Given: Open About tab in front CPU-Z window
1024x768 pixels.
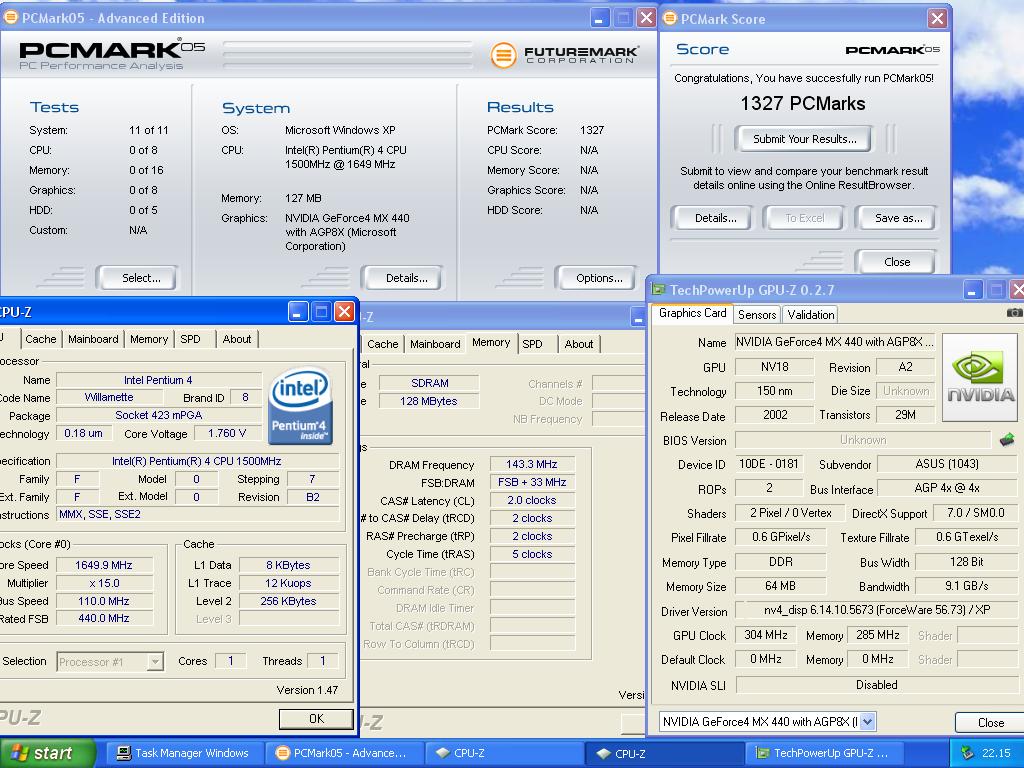Looking at the screenshot, I should (236, 339).
